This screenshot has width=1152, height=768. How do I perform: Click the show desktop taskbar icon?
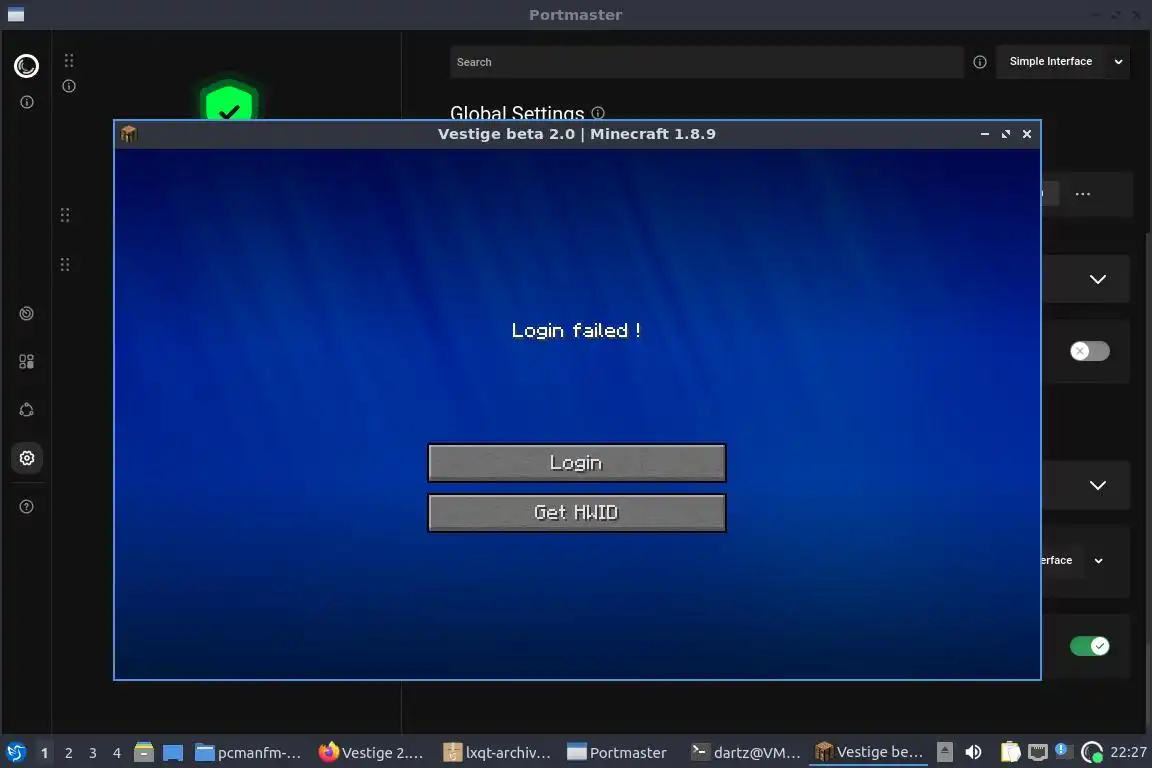click(x=173, y=753)
